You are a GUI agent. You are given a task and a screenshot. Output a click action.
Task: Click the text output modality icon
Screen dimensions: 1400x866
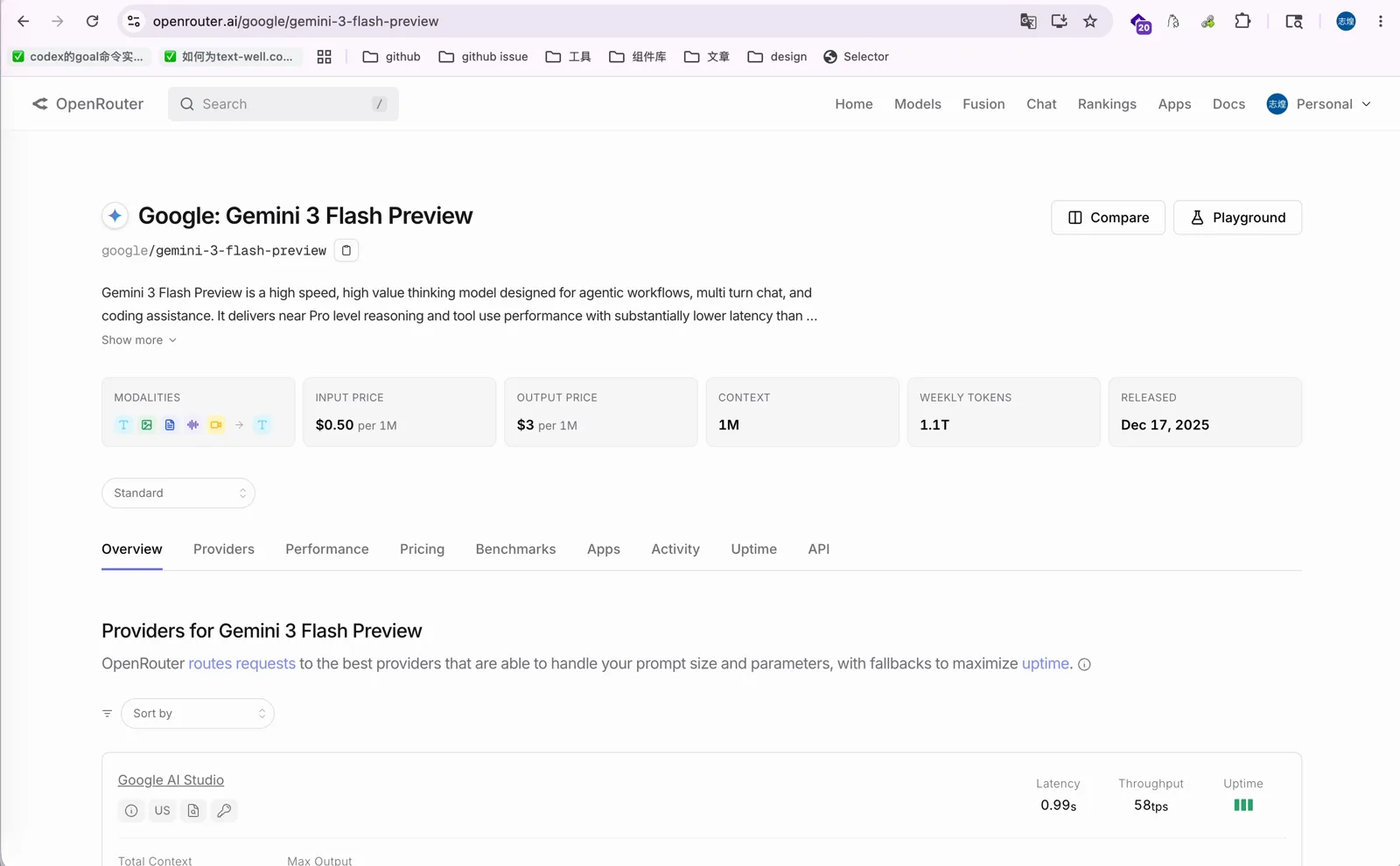tap(262, 425)
